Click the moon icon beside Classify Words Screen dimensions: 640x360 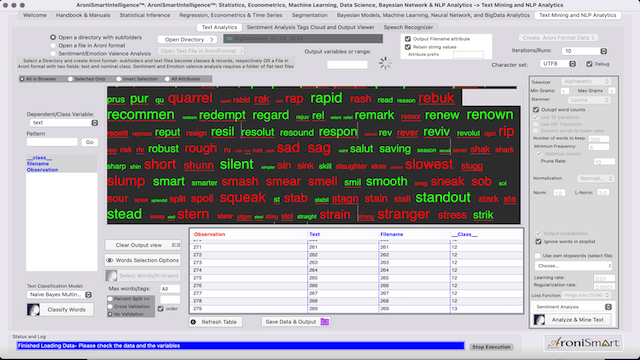[33, 310]
